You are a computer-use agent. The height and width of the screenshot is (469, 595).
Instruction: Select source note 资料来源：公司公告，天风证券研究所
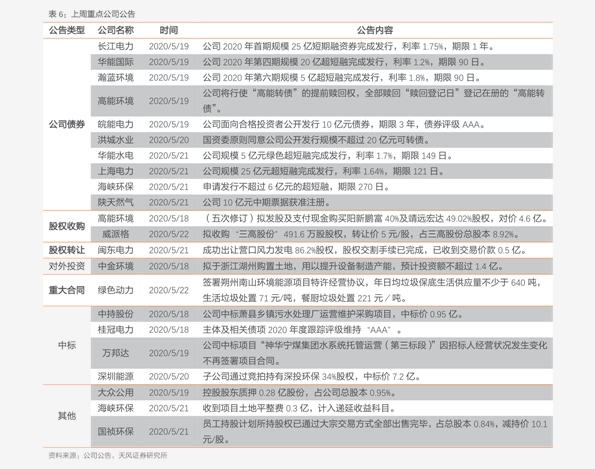click(x=108, y=455)
